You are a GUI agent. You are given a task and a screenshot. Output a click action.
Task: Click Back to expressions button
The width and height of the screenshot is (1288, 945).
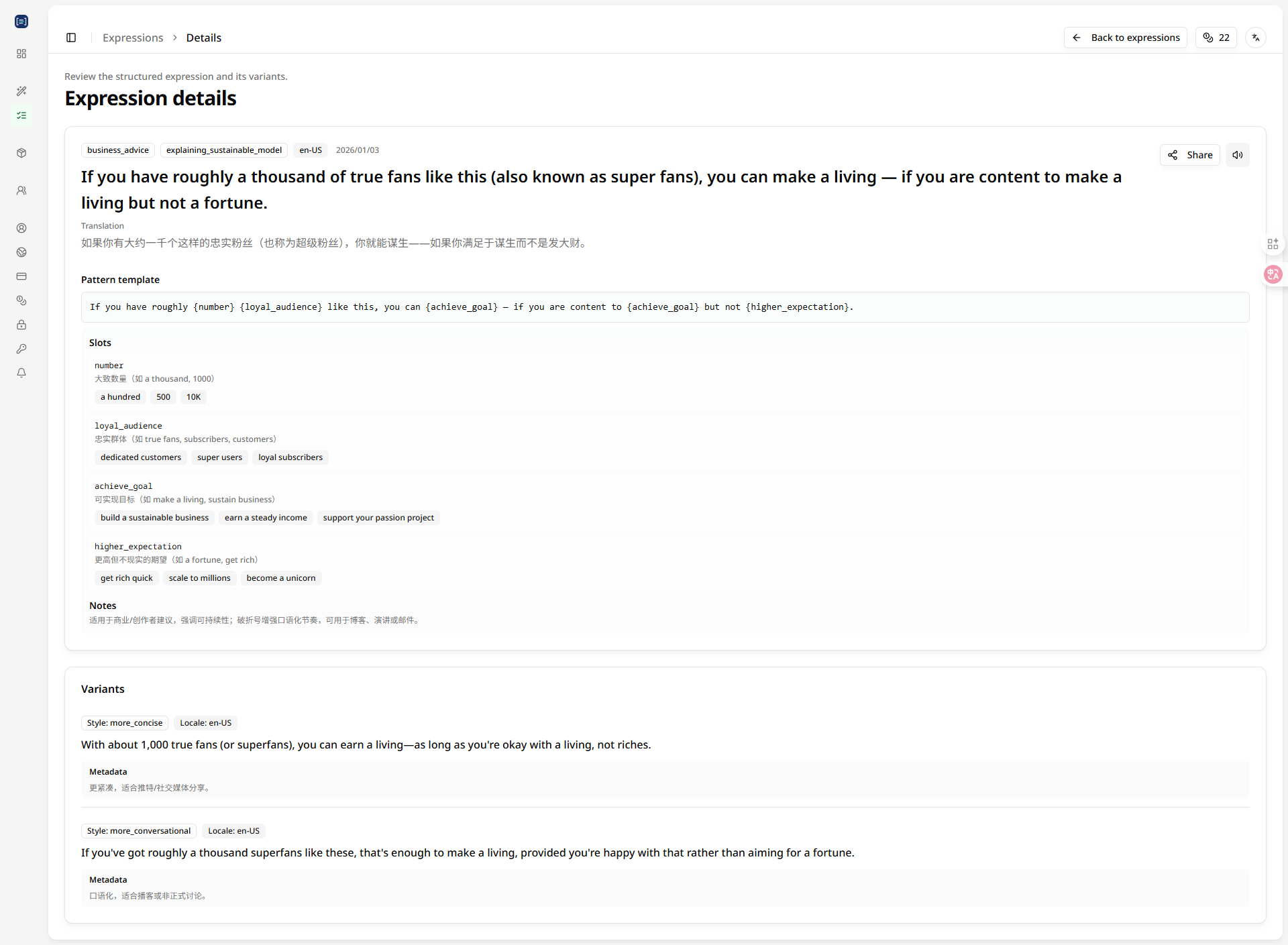[1126, 38]
